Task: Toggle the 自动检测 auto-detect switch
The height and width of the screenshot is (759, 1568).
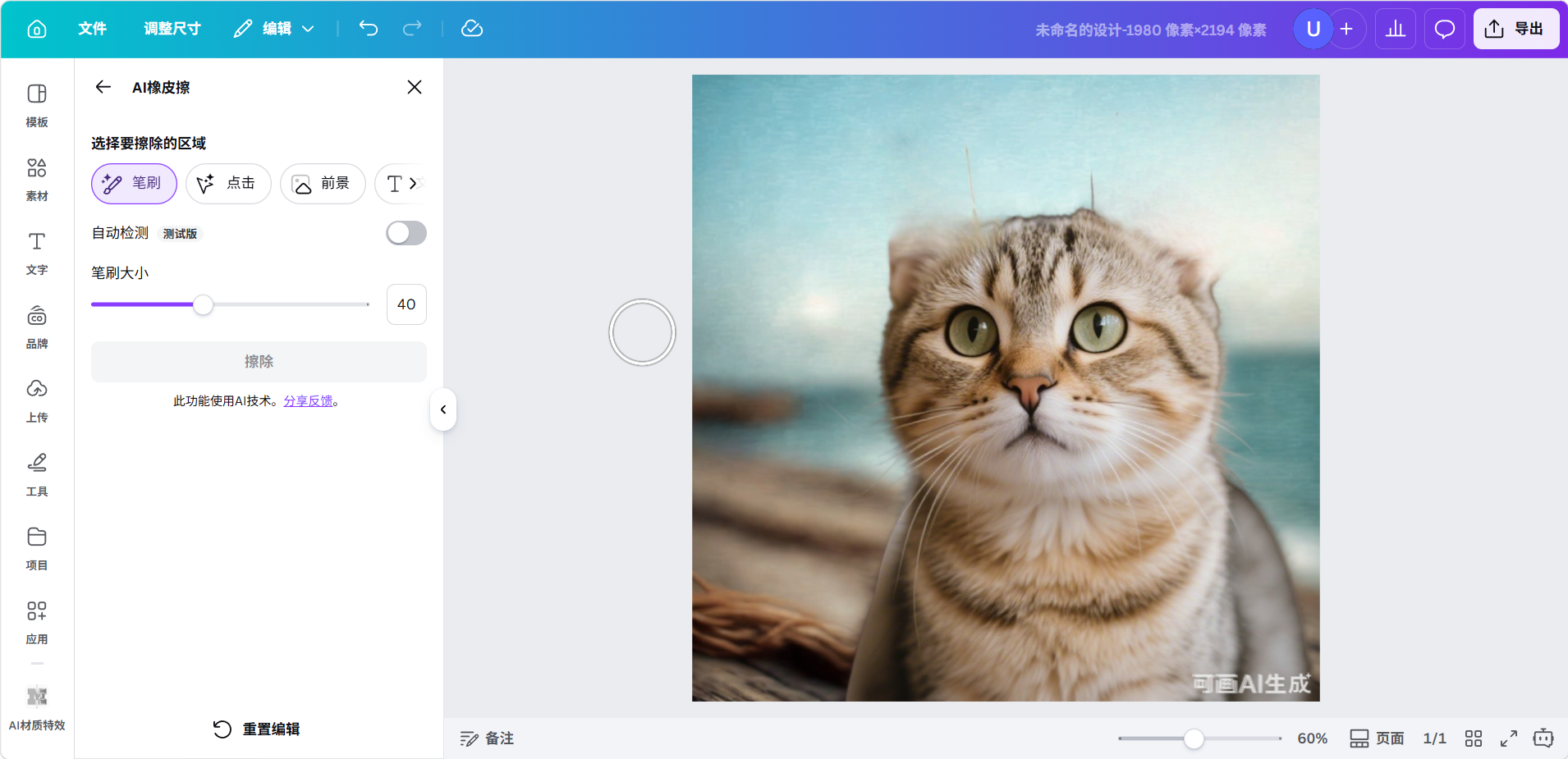Action: [406, 233]
